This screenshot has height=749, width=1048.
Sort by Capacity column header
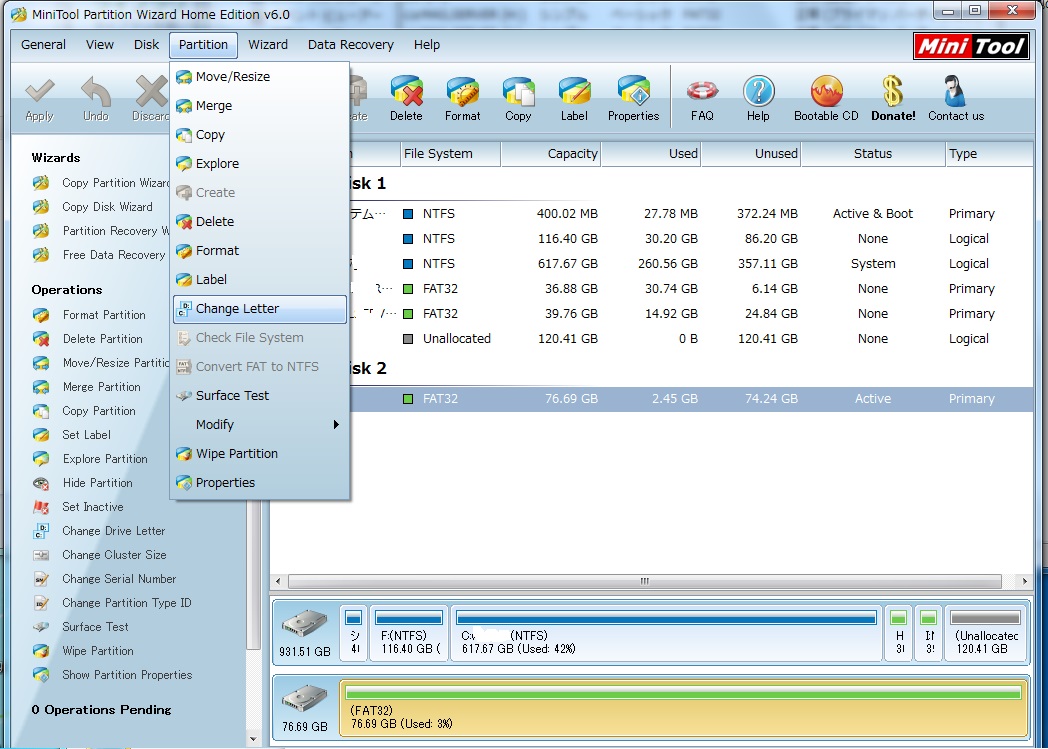coord(551,154)
